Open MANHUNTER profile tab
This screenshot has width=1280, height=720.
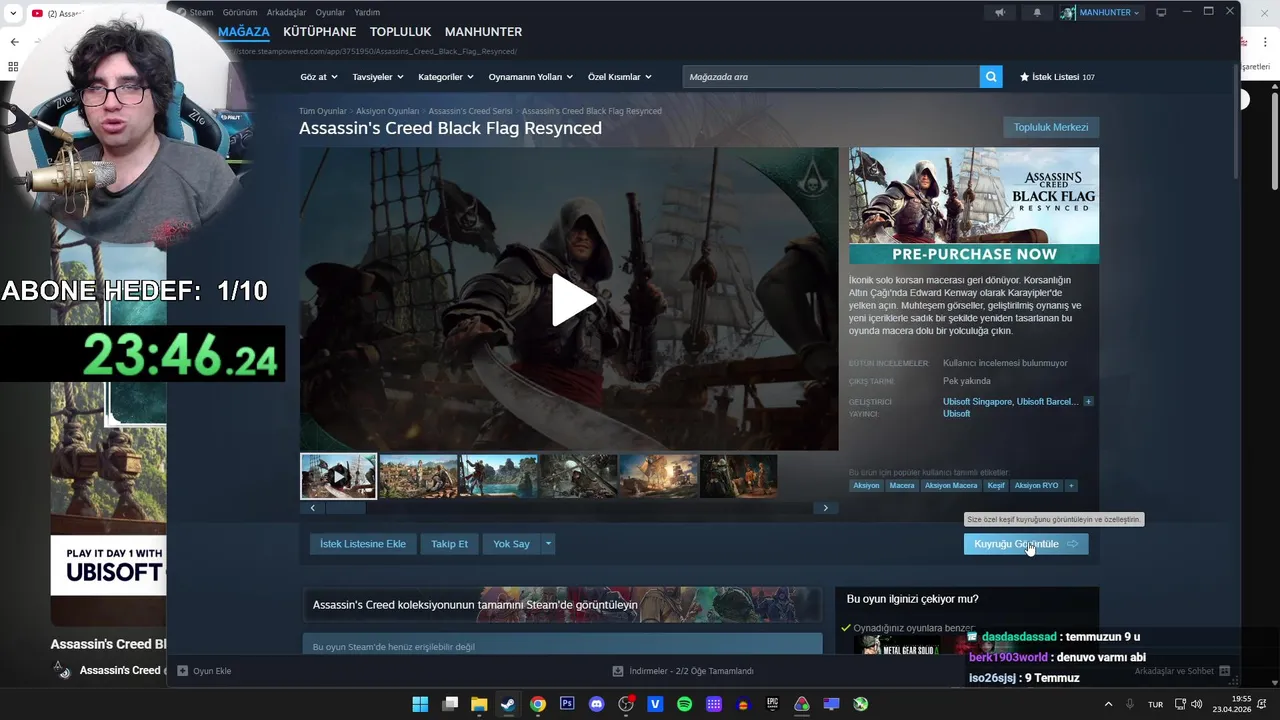(483, 32)
